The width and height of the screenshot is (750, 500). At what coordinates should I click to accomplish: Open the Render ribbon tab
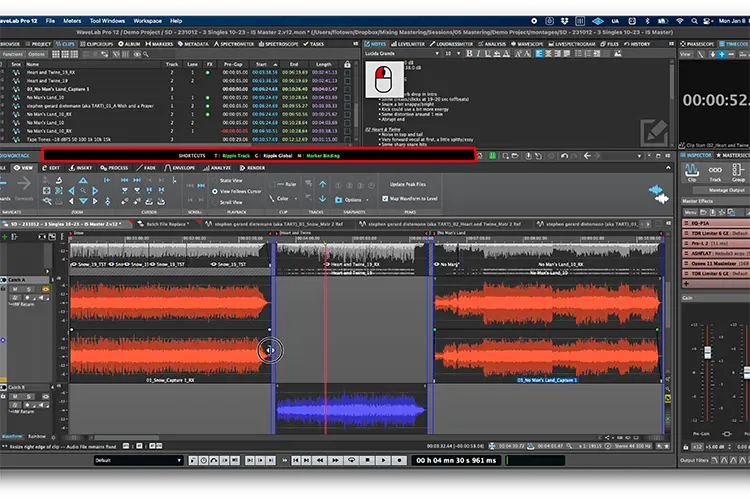(253, 168)
